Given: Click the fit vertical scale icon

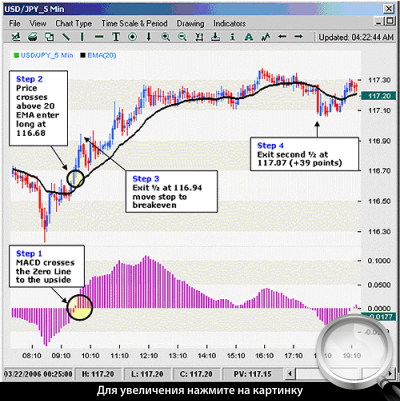Looking at the screenshot, I should pyautogui.click(x=199, y=36).
